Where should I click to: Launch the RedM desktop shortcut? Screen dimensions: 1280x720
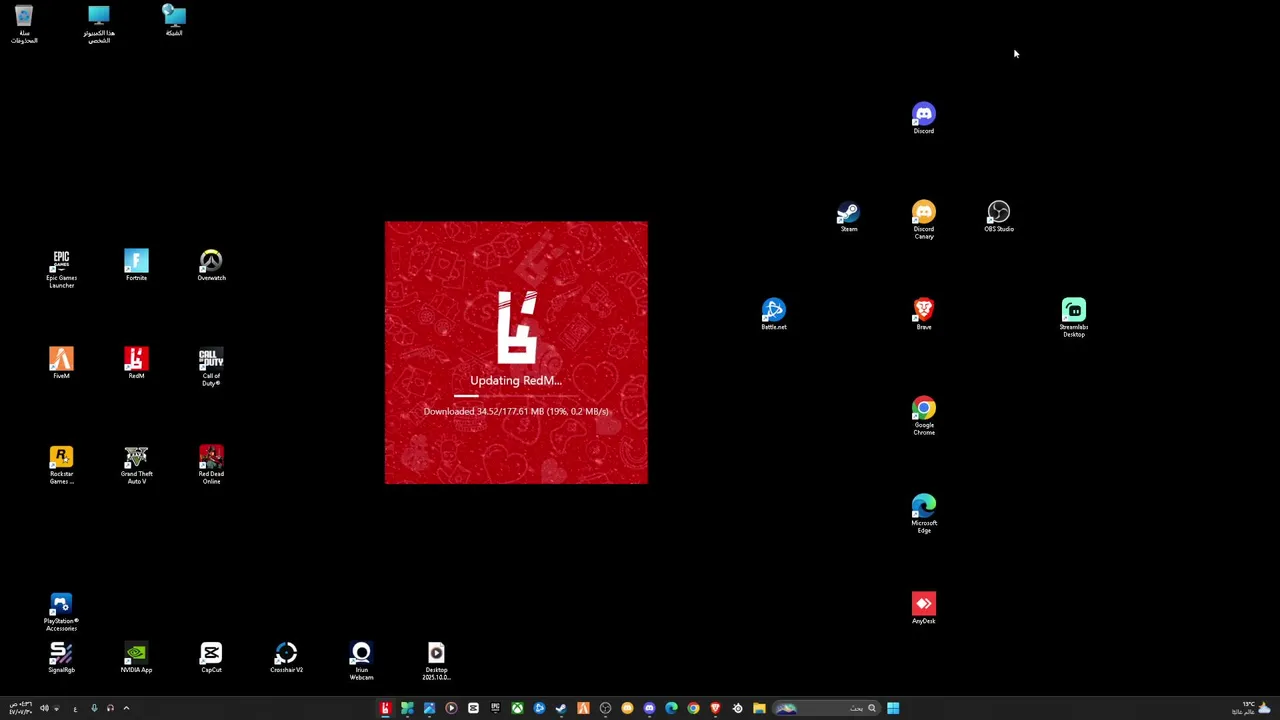pyautogui.click(x=136, y=363)
